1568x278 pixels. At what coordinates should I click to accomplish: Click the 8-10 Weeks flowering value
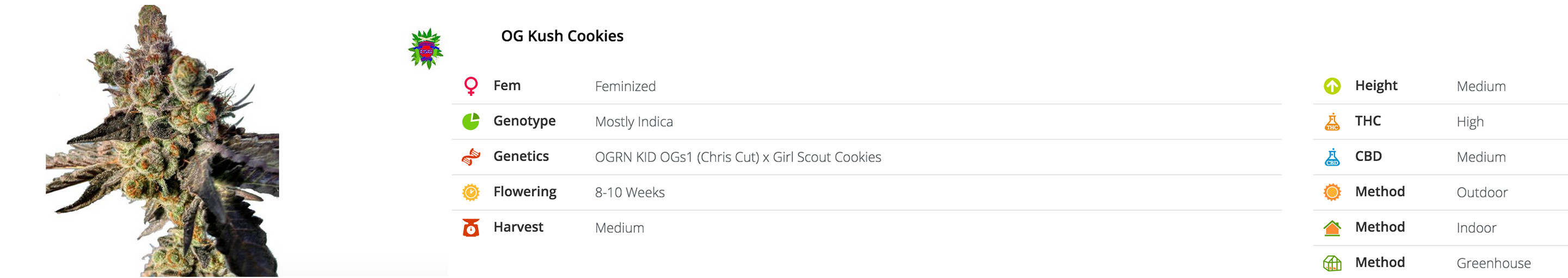point(629,192)
